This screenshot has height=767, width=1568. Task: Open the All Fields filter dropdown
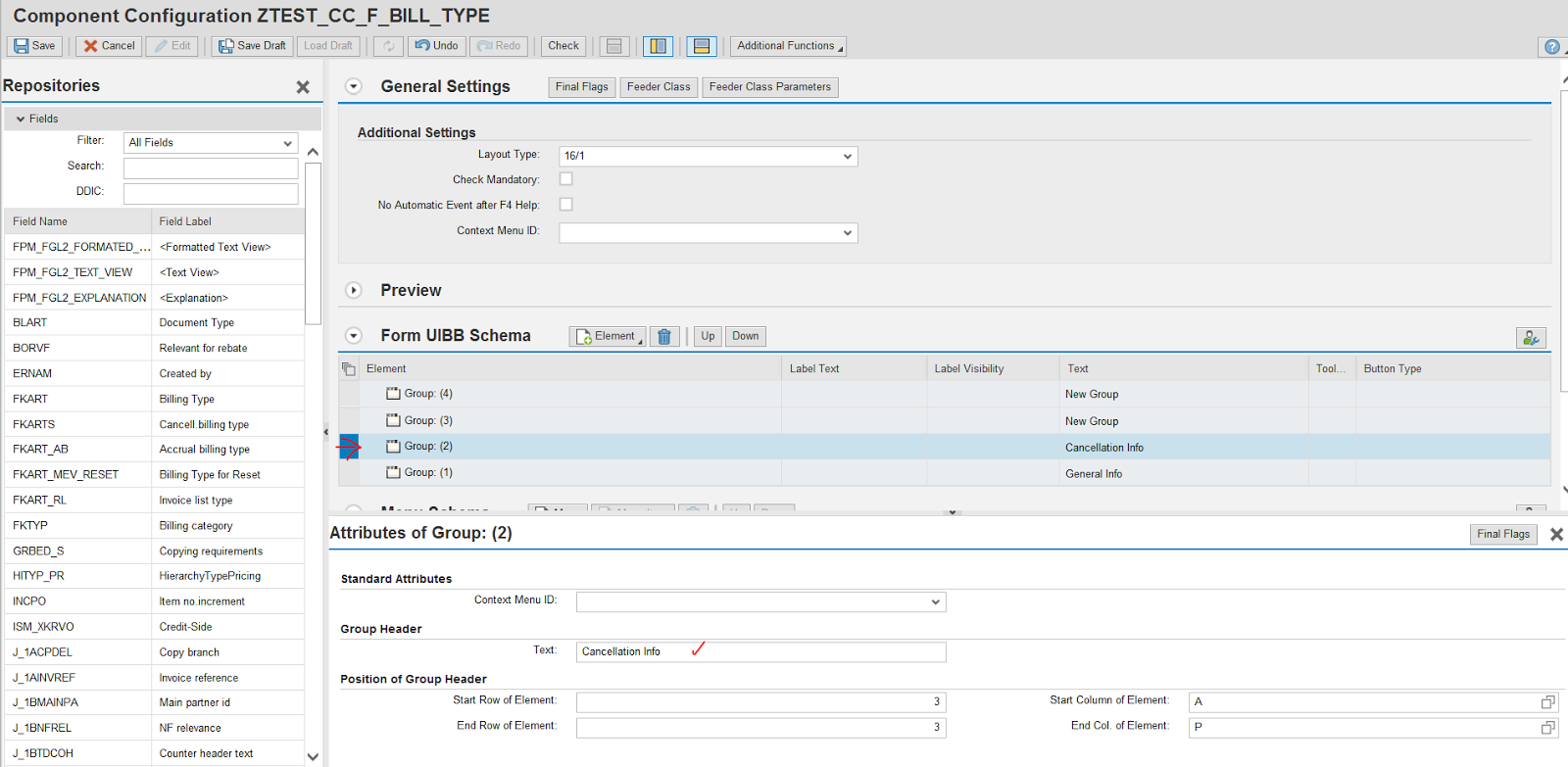tap(287, 143)
